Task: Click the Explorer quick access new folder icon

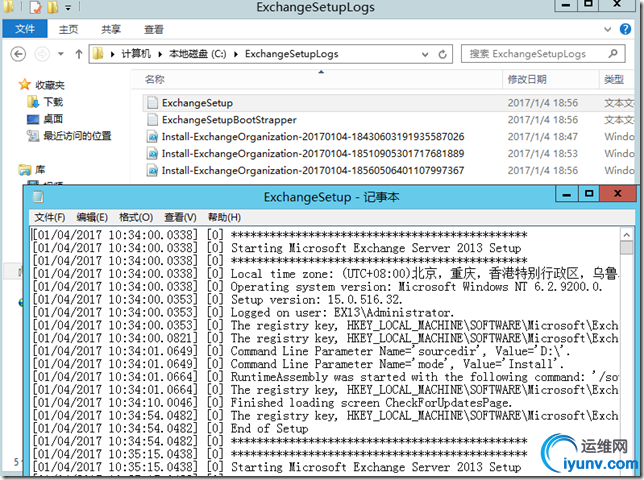Action: click(53, 7)
